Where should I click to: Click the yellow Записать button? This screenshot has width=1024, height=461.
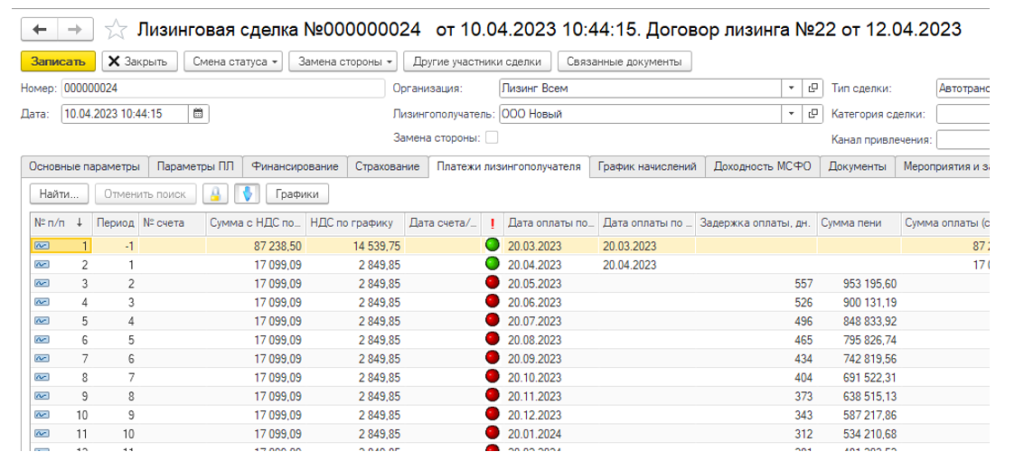tap(58, 62)
